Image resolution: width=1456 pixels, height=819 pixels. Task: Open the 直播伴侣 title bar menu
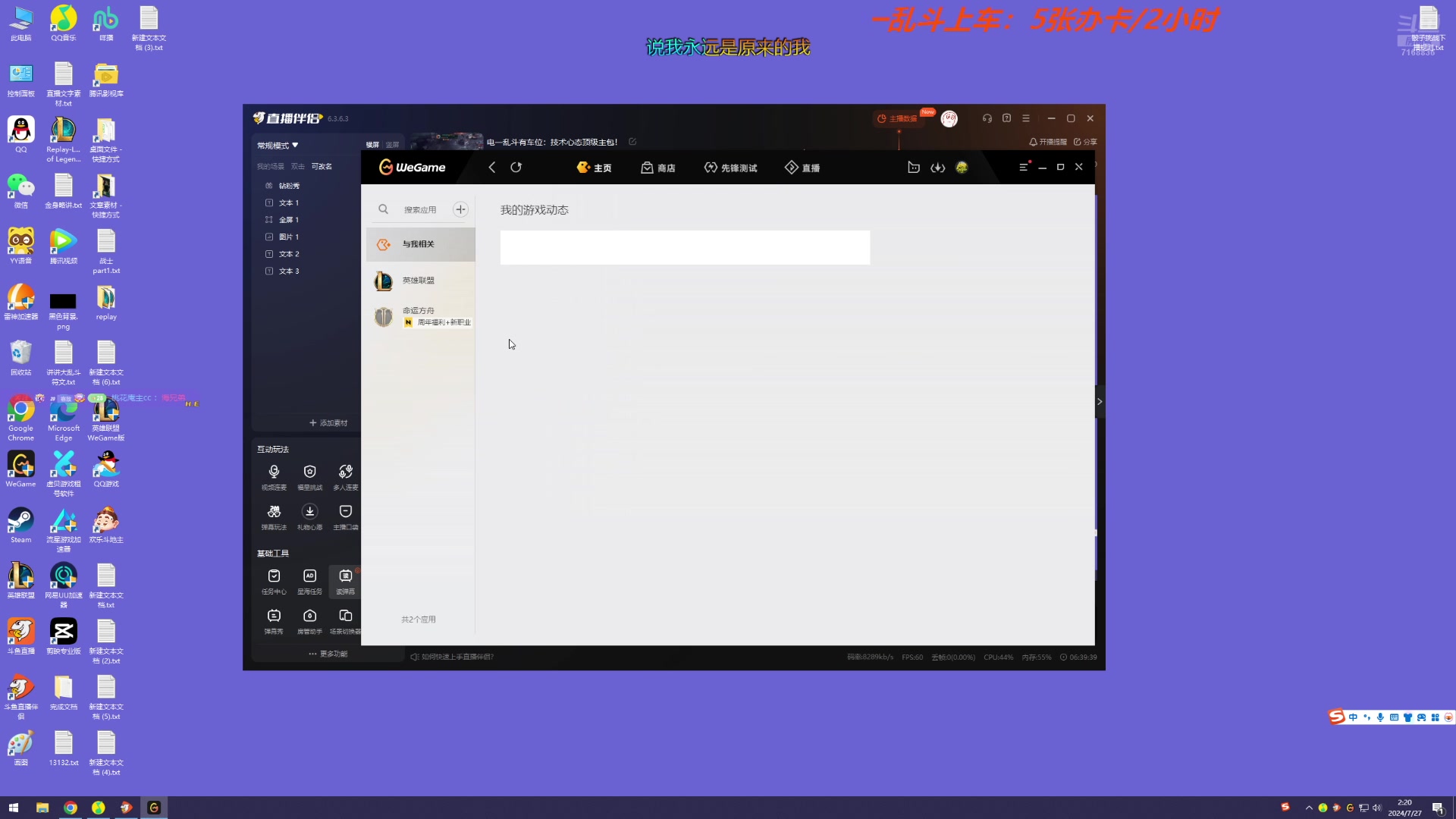coord(1026,118)
